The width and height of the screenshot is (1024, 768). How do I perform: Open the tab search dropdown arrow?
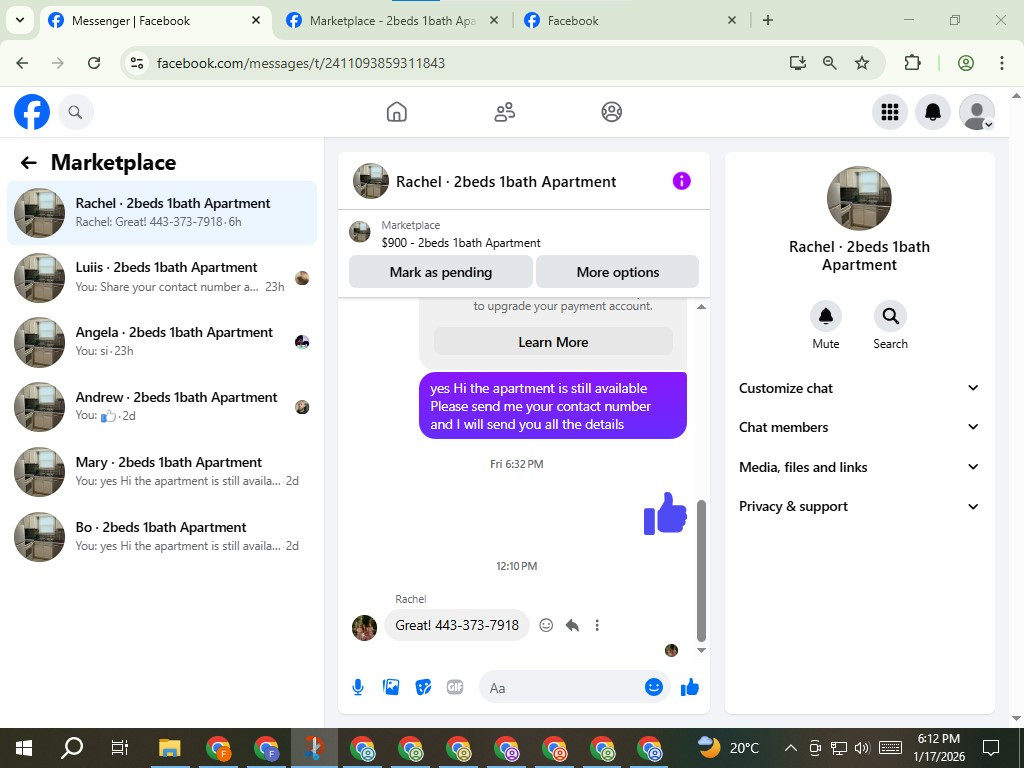(x=20, y=20)
